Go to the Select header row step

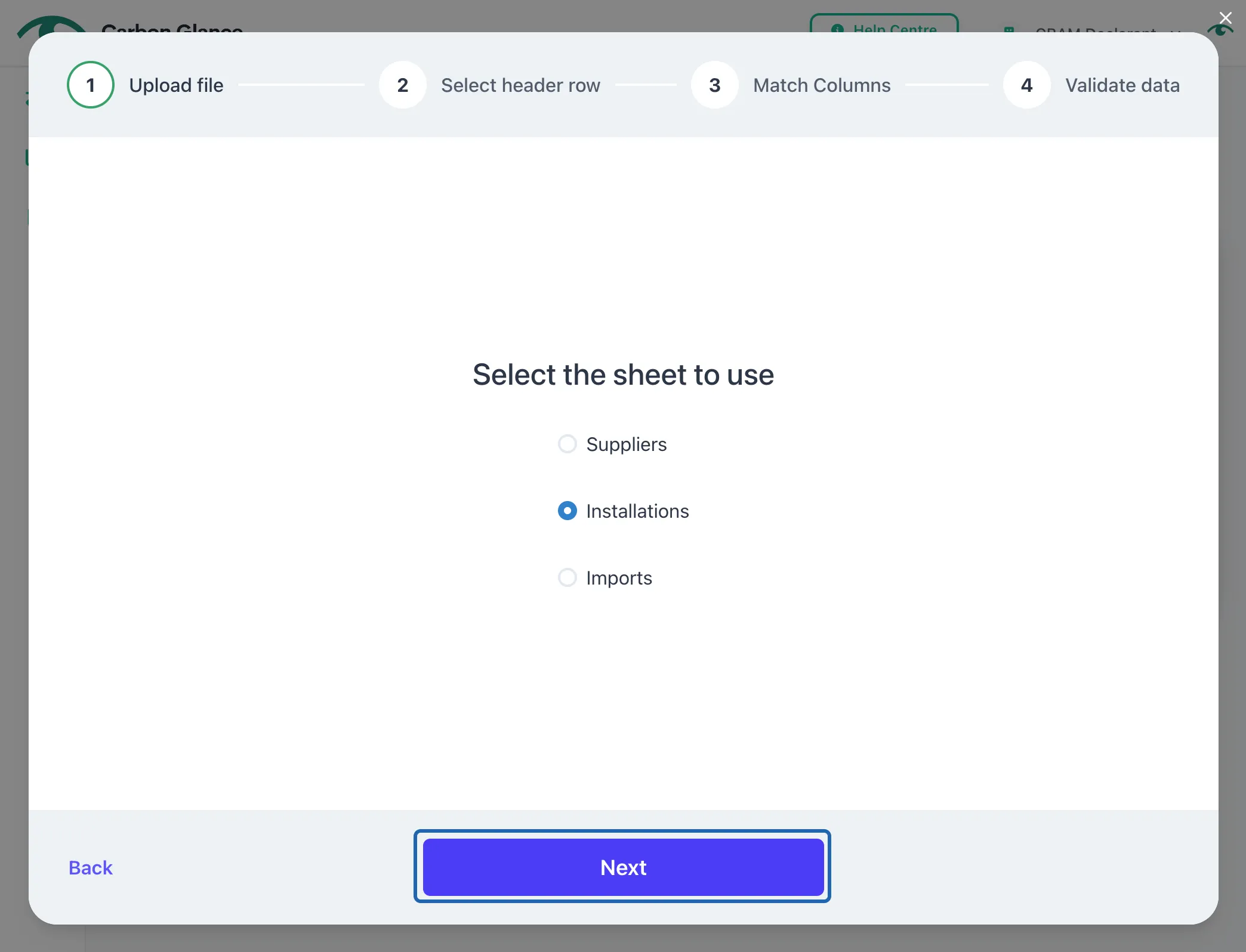pyautogui.click(x=520, y=85)
